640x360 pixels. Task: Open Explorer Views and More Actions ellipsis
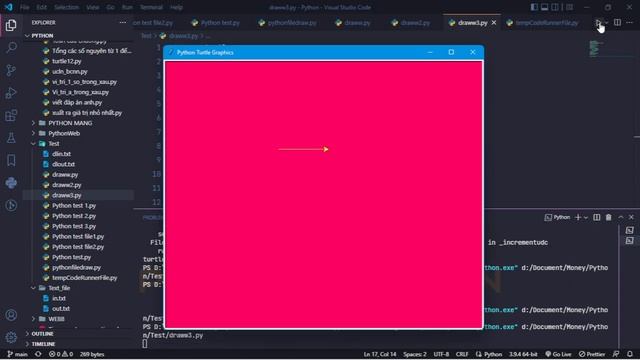coord(122,22)
